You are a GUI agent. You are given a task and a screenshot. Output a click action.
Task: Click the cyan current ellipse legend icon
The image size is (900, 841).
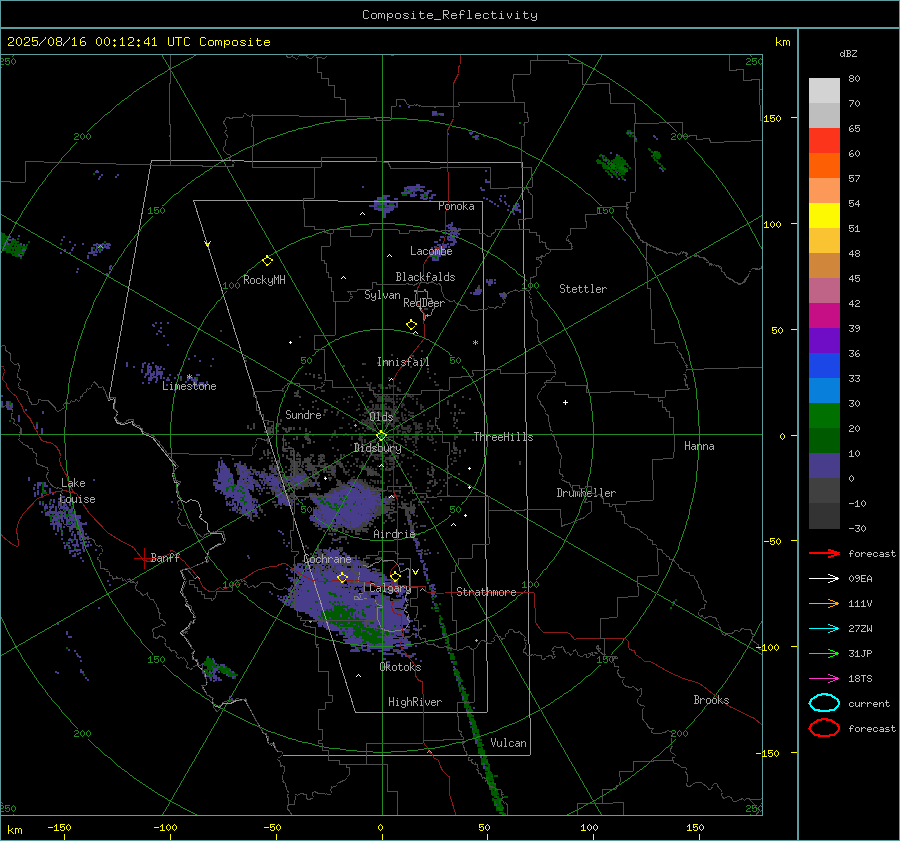824,703
